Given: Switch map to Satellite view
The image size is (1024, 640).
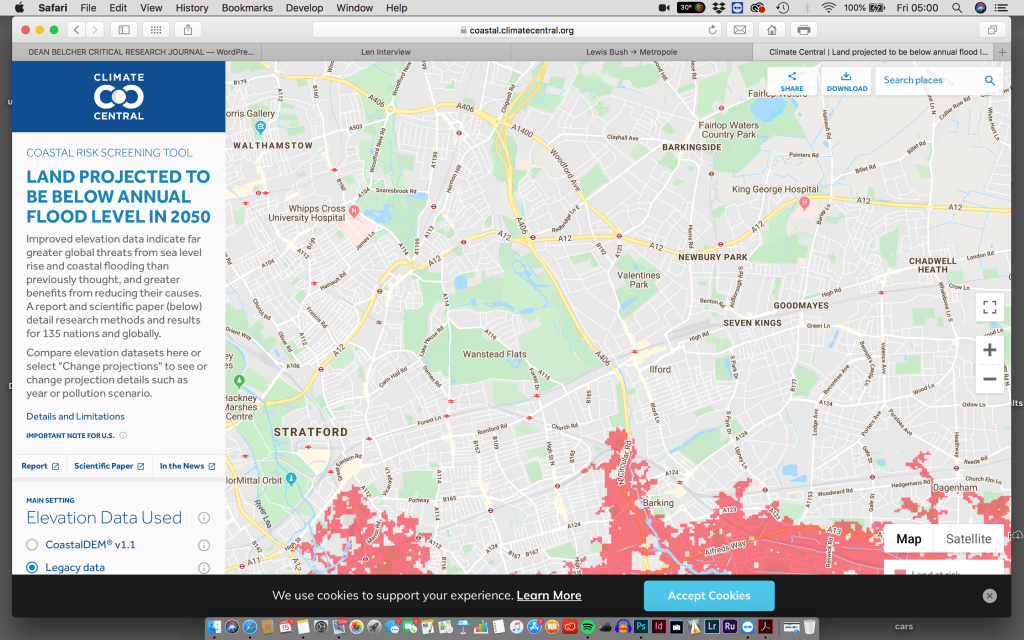Looking at the screenshot, I should (x=968, y=539).
